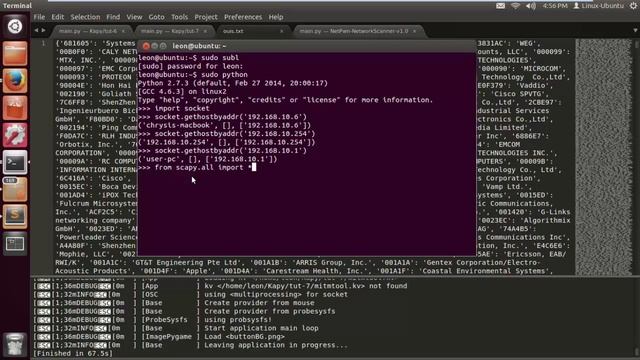Open the sound volume indicator
The image size is (640, 360).
click(x=531, y=6)
